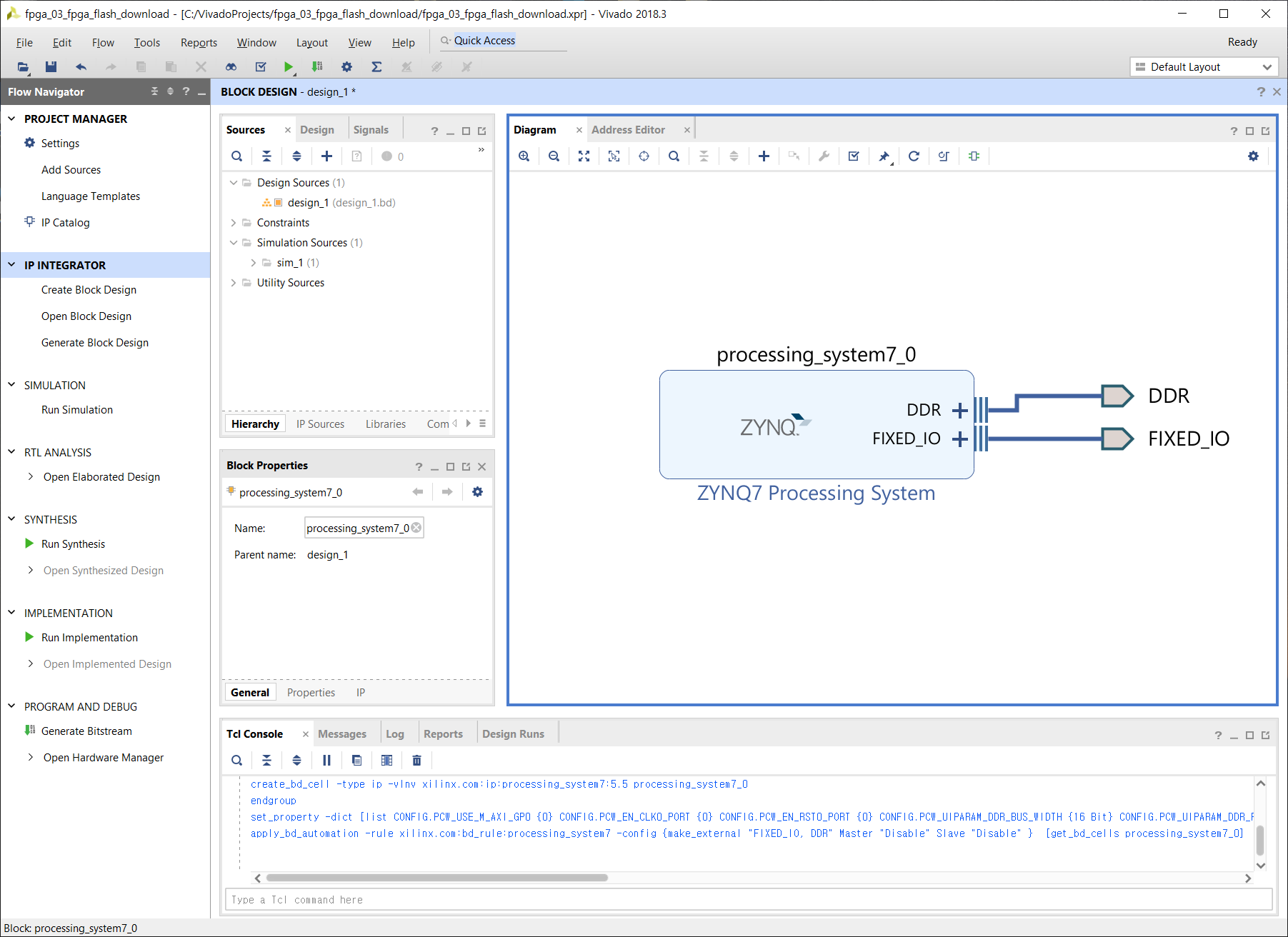Screen dimensions: 1288x937
Task: Regenerate layout with the refresh icon
Action: pyautogui.click(x=914, y=156)
